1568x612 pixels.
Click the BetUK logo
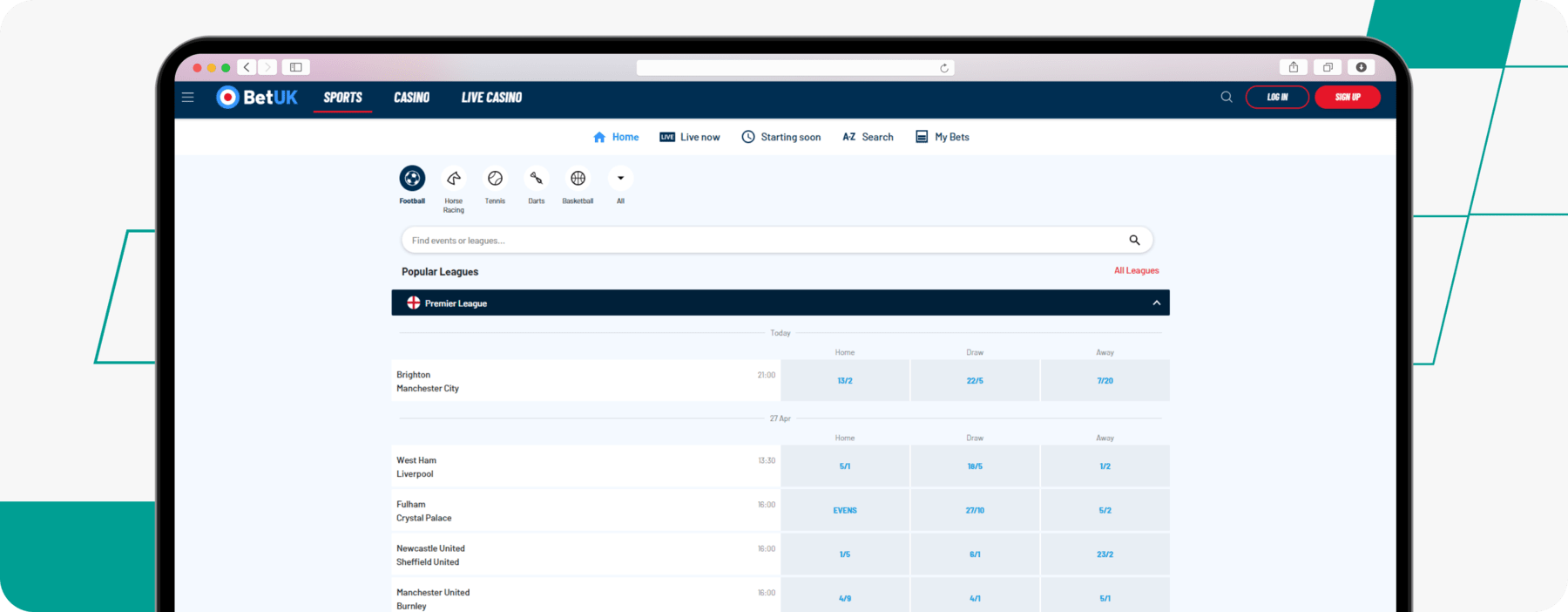(x=257, y=97)
